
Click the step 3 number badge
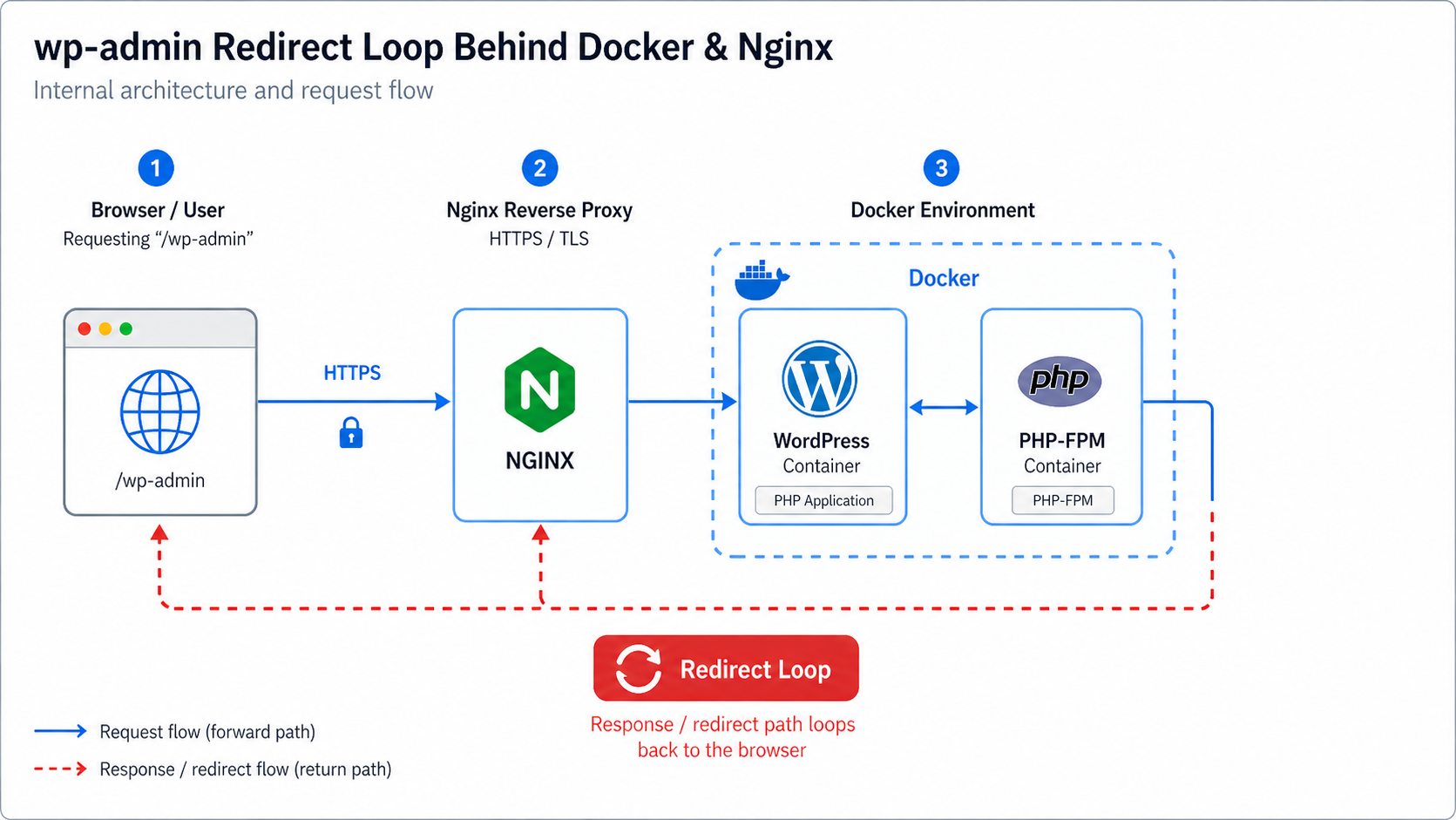tap(942, 168)
